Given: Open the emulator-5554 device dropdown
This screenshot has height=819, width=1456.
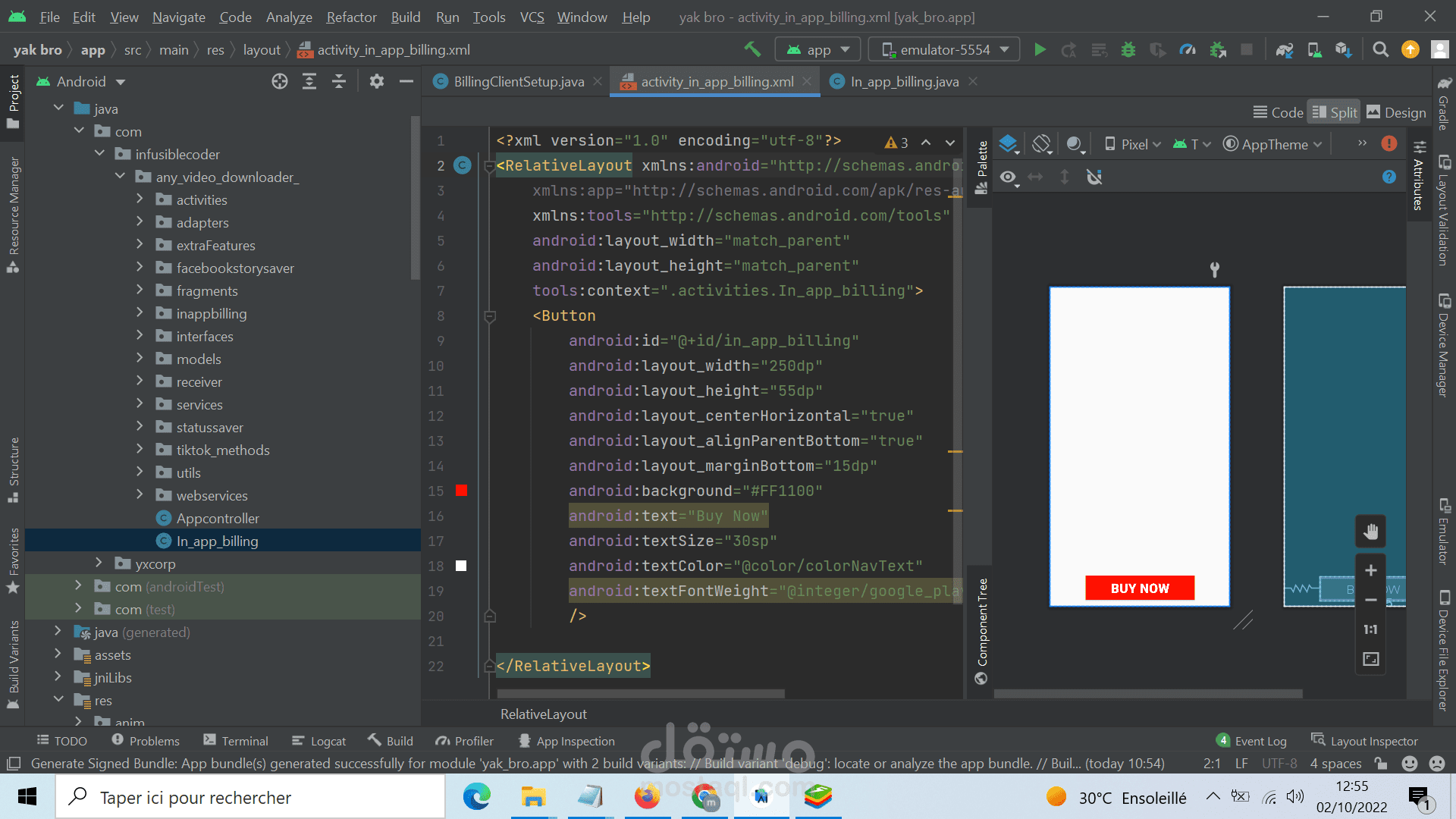Looking at the screenshot, I should pyautogui.click(x=944, y=50).
